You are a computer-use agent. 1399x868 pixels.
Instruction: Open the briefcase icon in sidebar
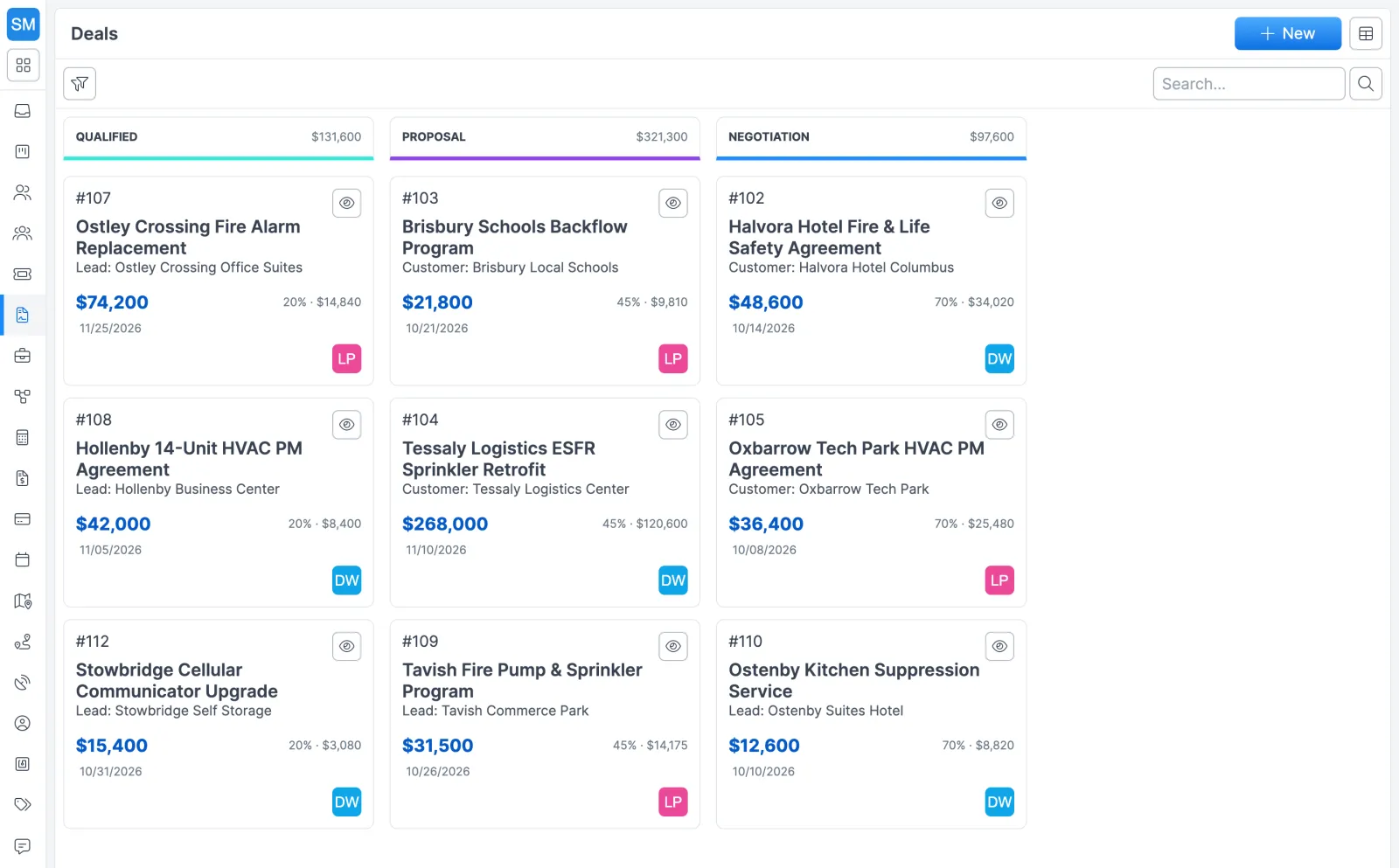pyautogui.click(x=23, y=356)
